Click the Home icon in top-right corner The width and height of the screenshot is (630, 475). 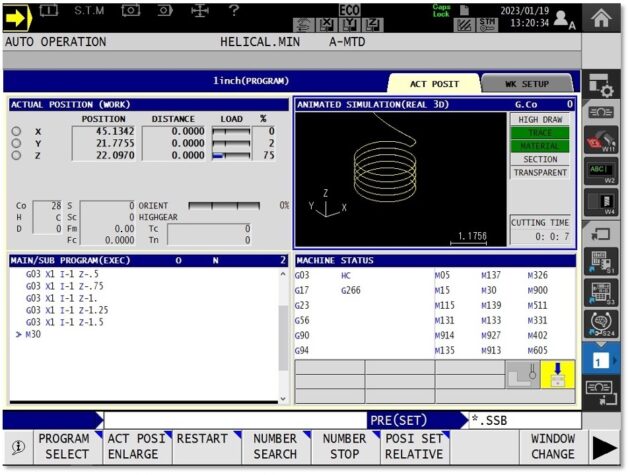pos(602,16)
